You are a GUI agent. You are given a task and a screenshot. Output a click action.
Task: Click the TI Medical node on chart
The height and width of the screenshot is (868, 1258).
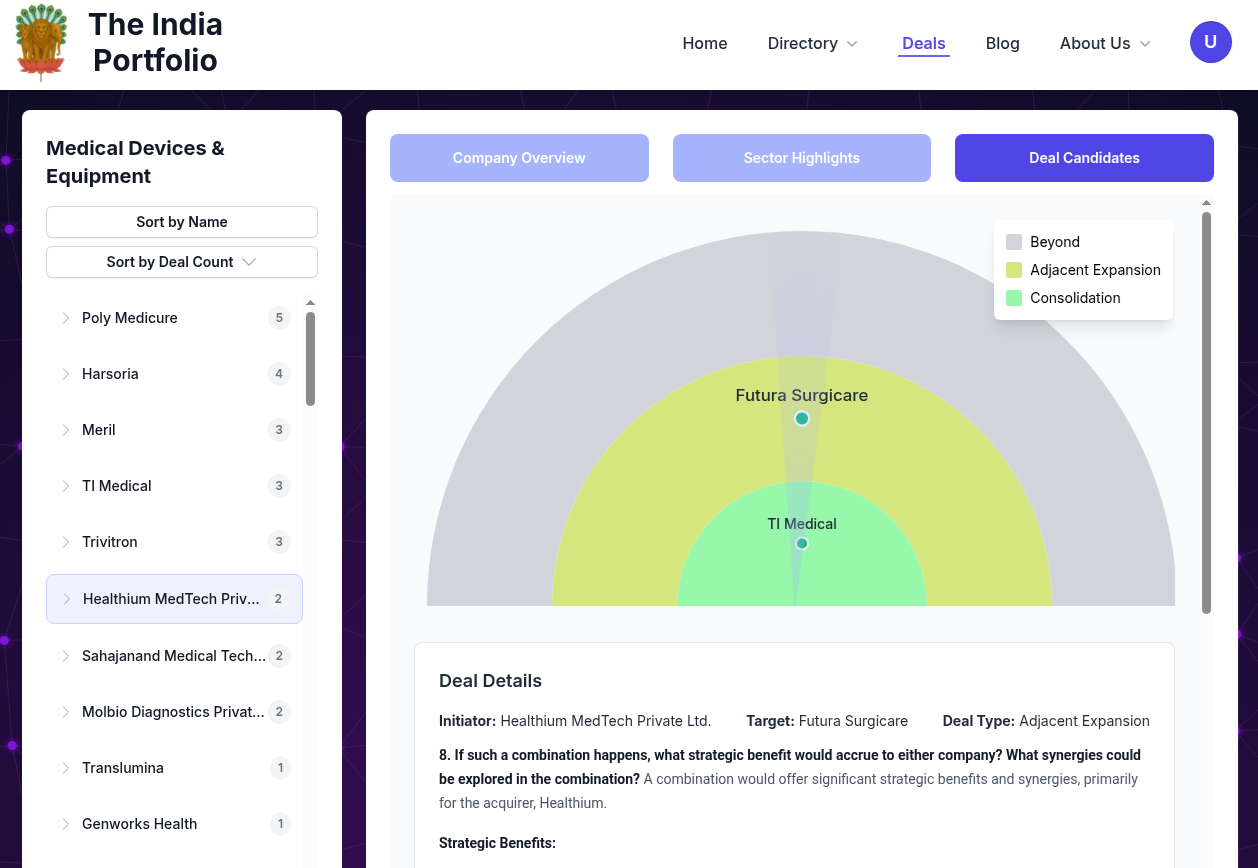(801, 543)
